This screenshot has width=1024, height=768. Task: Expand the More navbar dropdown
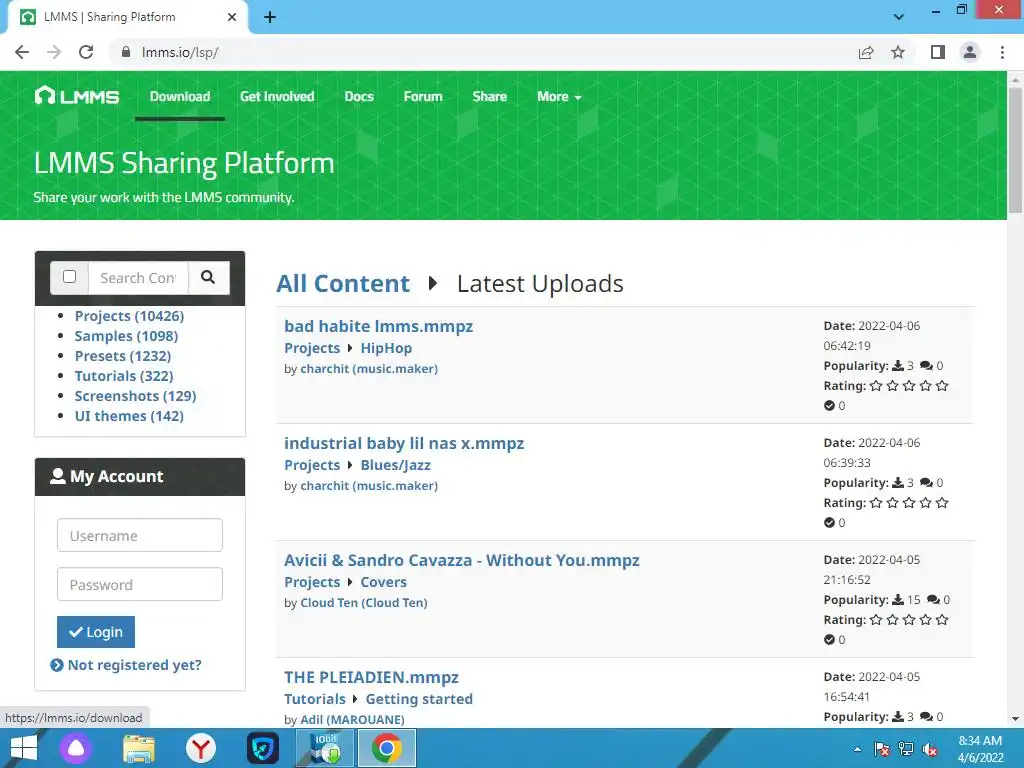pyautogui.click(x=559, y=97)
